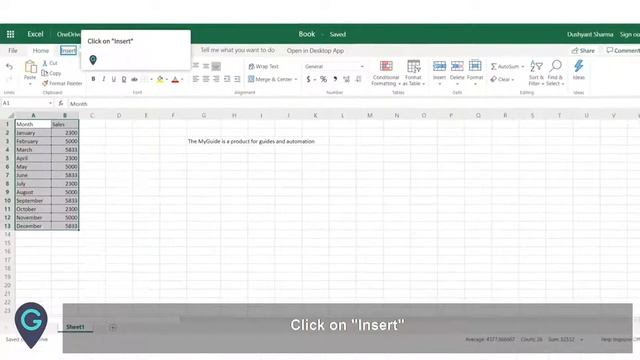Open Sort & Filter options

coord(536,73)
